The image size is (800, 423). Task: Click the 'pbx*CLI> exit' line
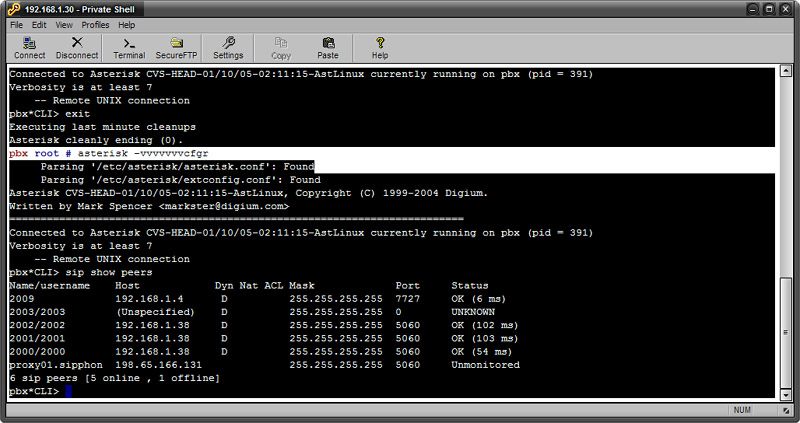point(49,114)
